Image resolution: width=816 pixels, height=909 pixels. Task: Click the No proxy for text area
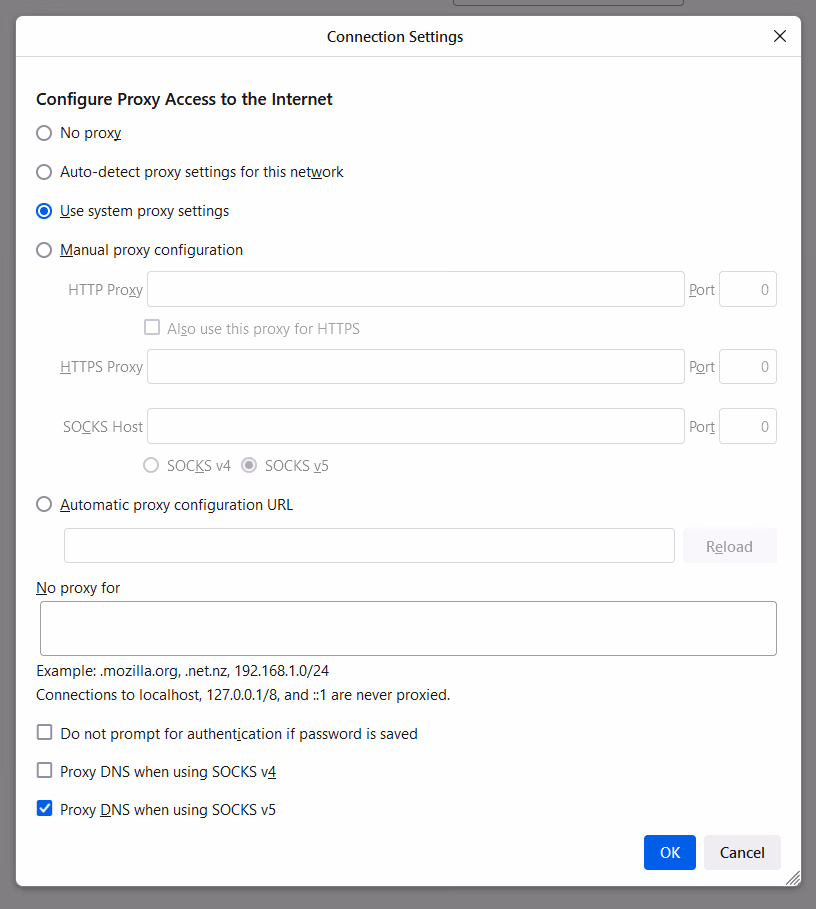click(408, 628)
